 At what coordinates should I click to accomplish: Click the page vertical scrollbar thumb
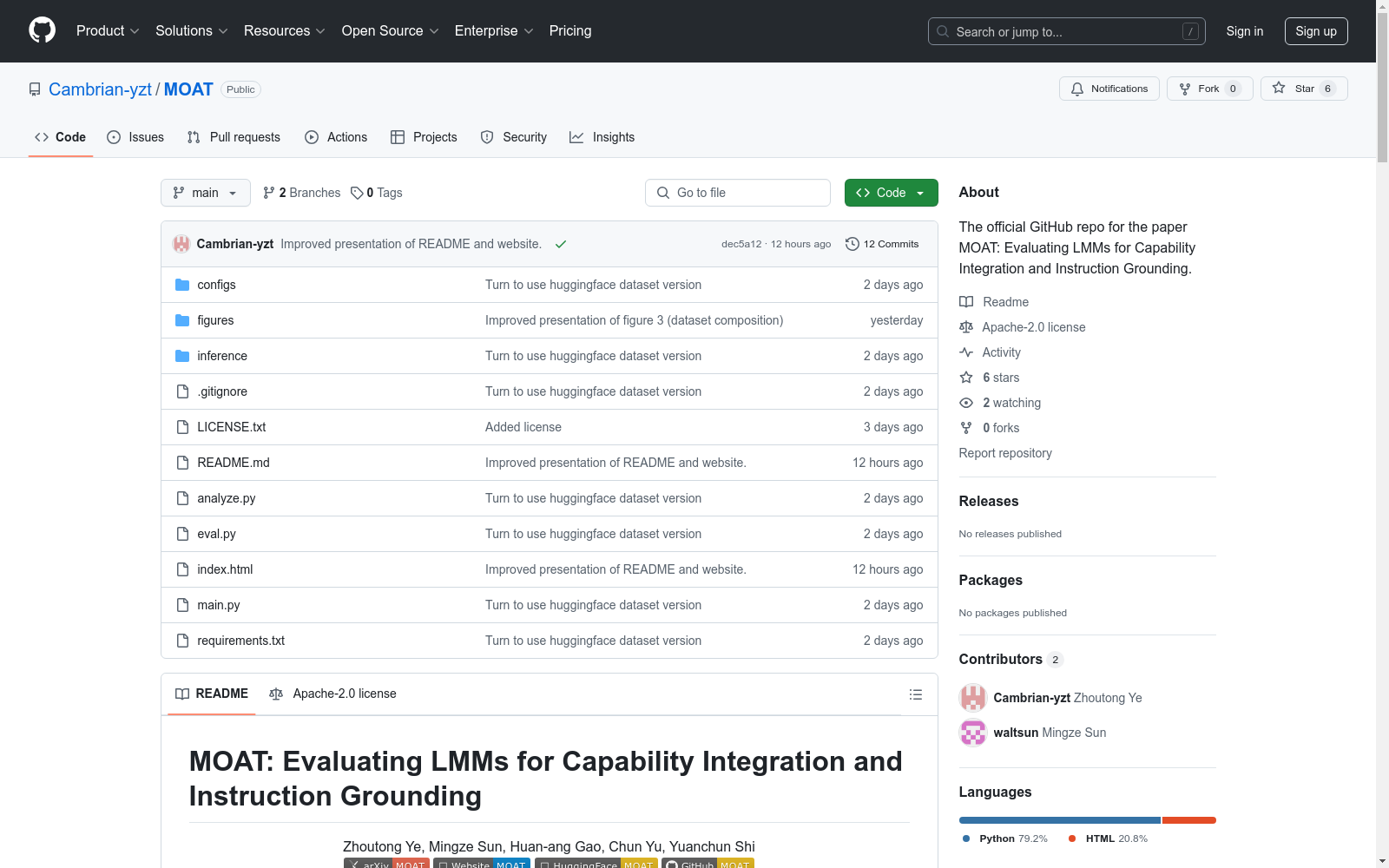[1382, 87]
